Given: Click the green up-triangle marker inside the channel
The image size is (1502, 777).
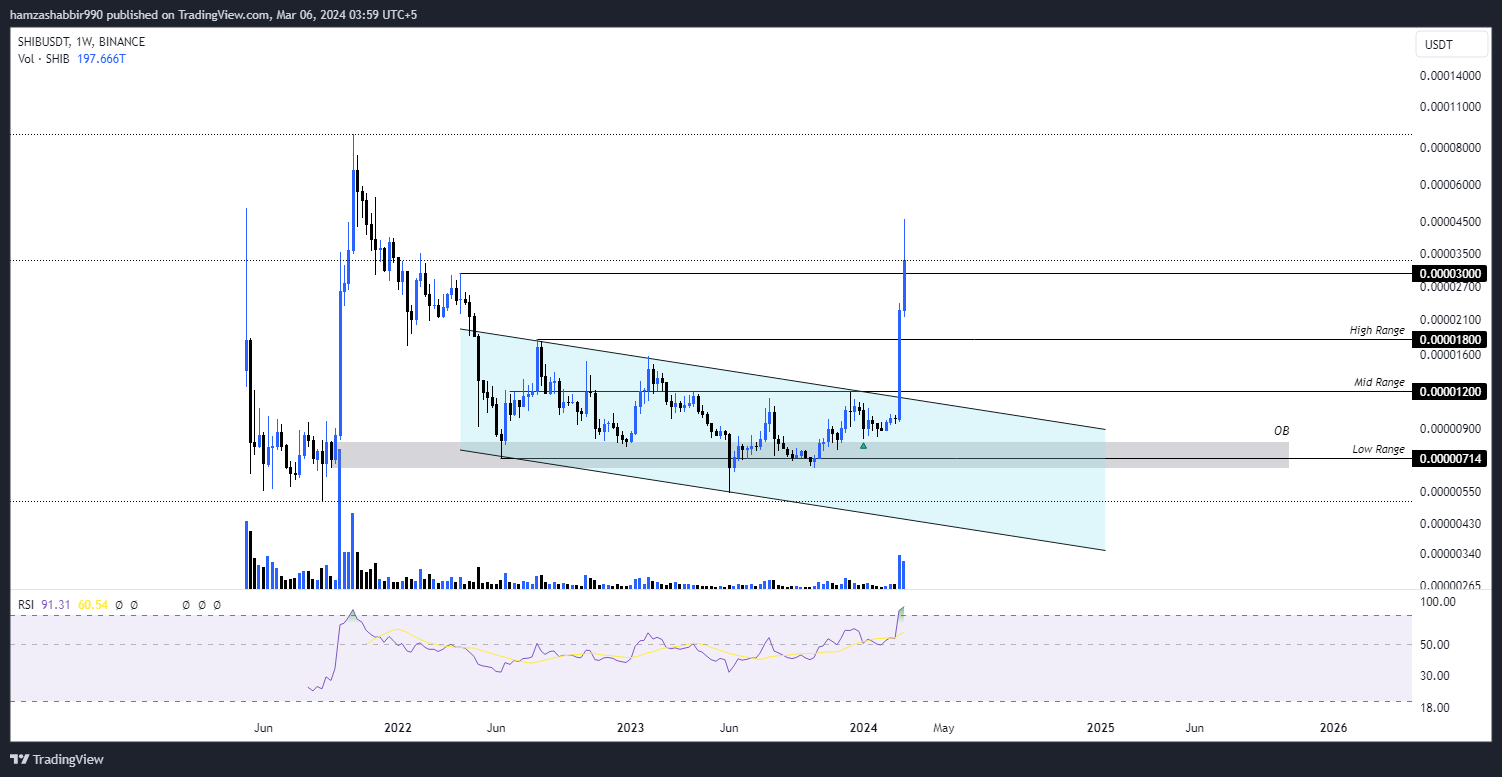Looking at the screenshot, I should (863, 444).
